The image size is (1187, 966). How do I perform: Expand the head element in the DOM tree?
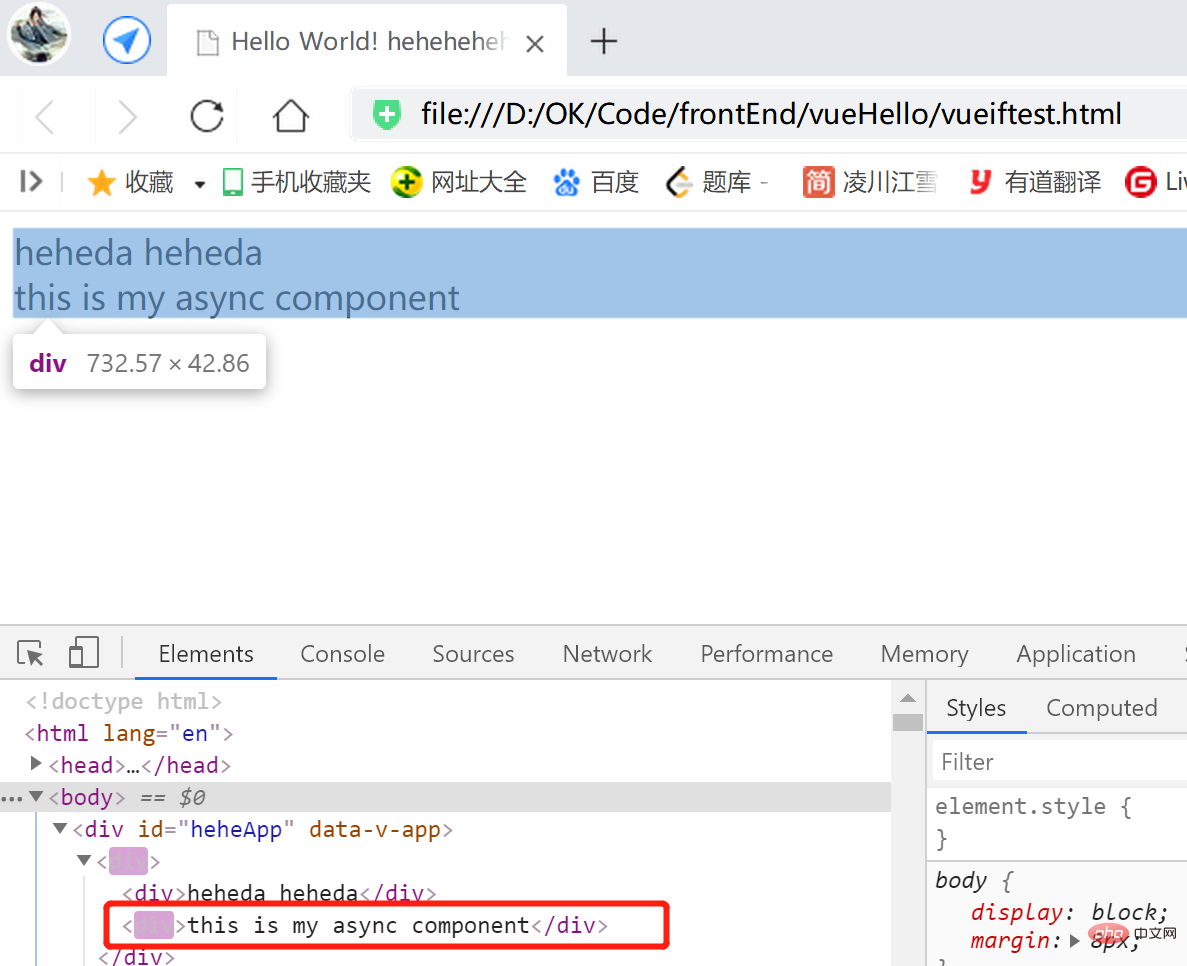point(36,764)
